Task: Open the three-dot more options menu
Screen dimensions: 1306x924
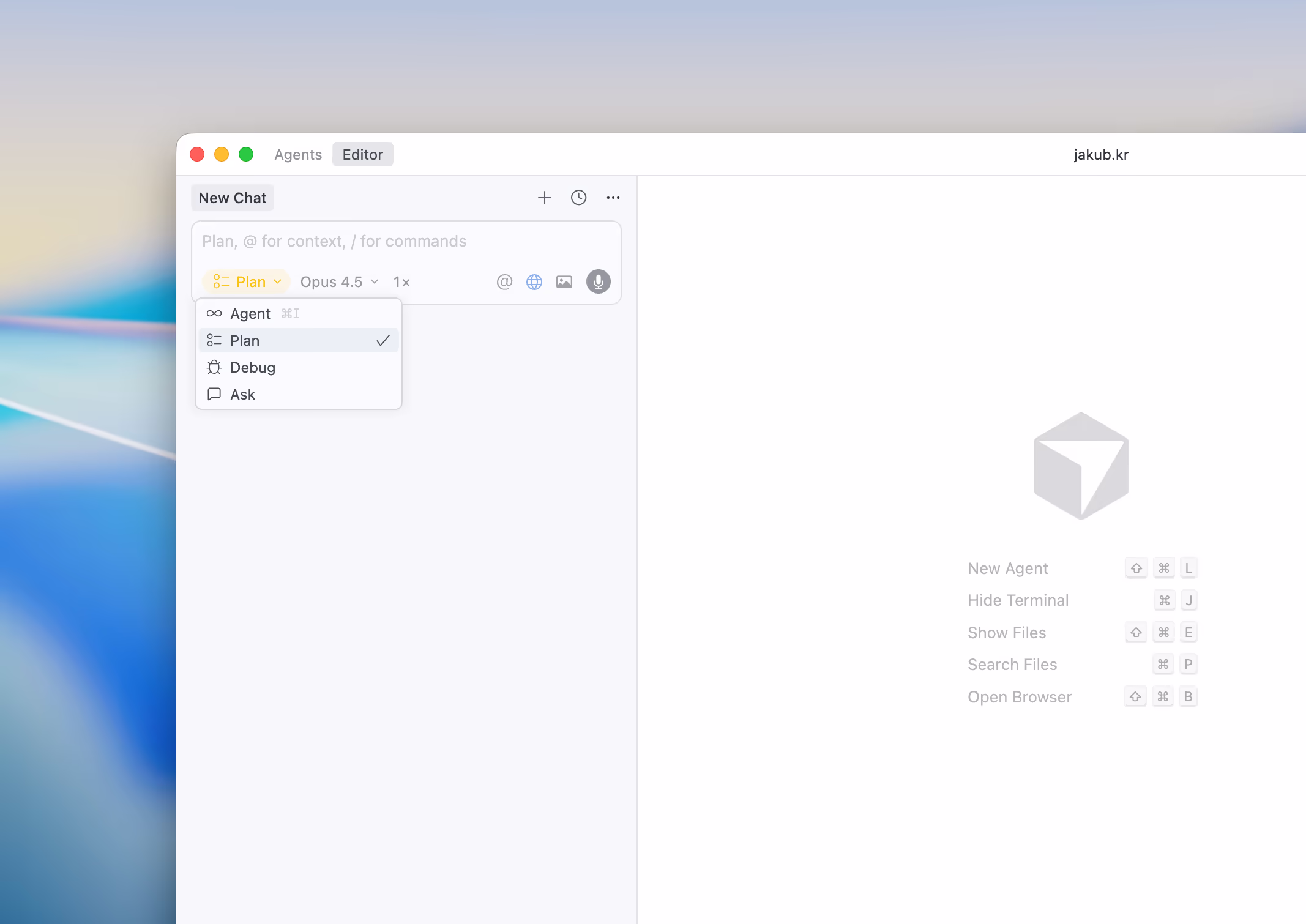Action: (x=613, y=198)
